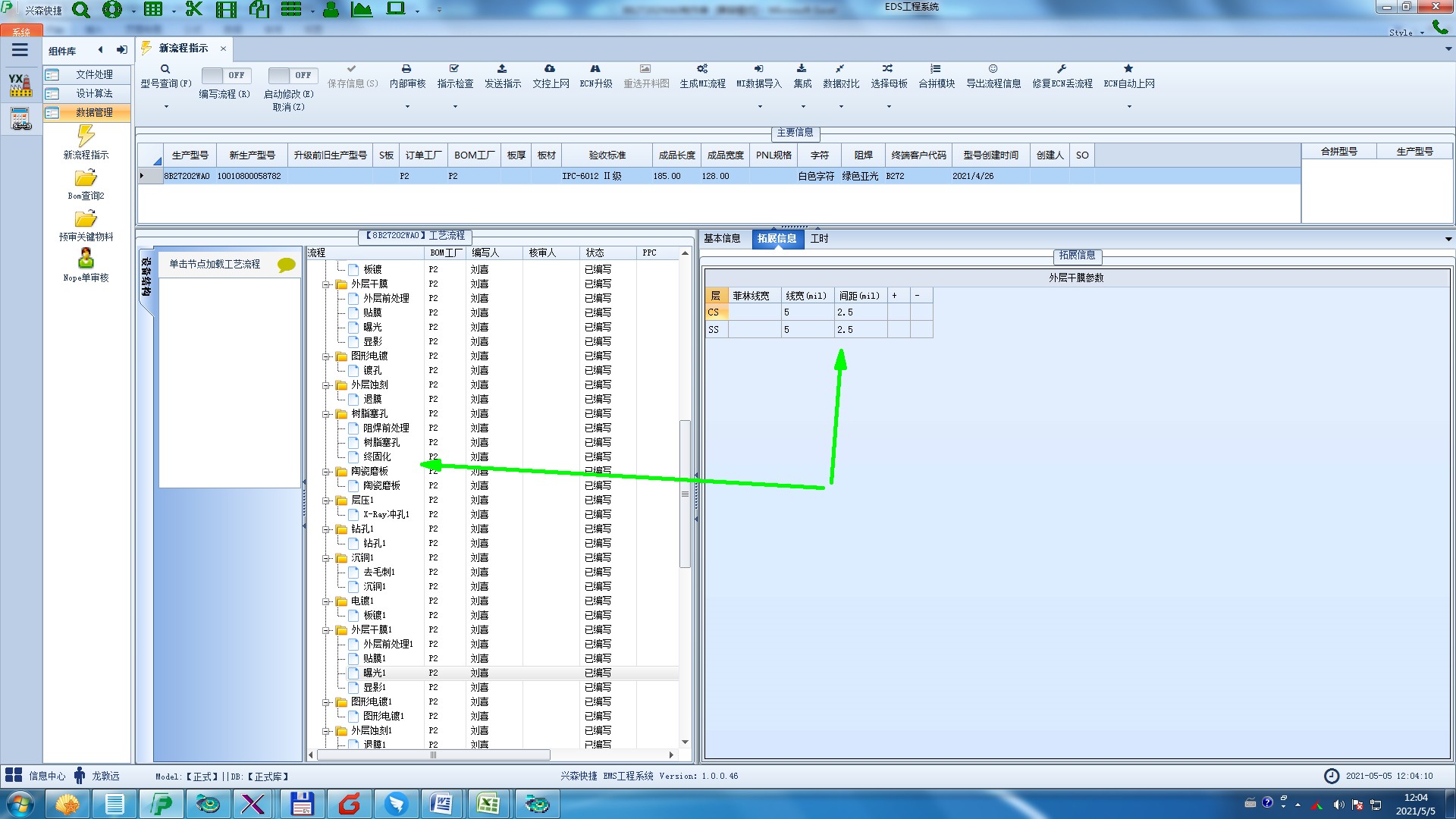Viewport: 1456px width, 819px height.
Task: Open the dropdown under 选择母板
Action: point(889,107)
